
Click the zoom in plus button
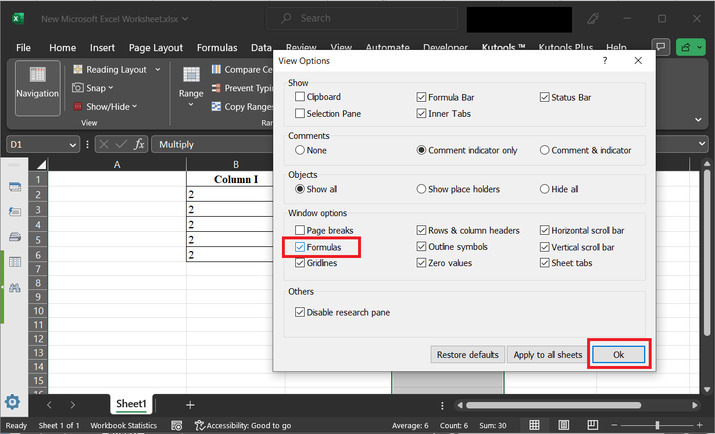[x=699, y=425]
